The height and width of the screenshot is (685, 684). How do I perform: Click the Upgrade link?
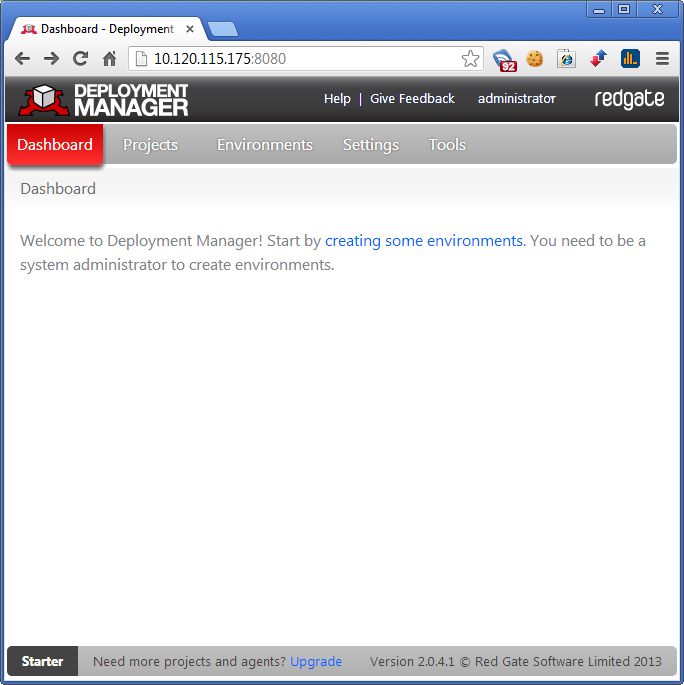pyautogui.click(x=316, y=661)
